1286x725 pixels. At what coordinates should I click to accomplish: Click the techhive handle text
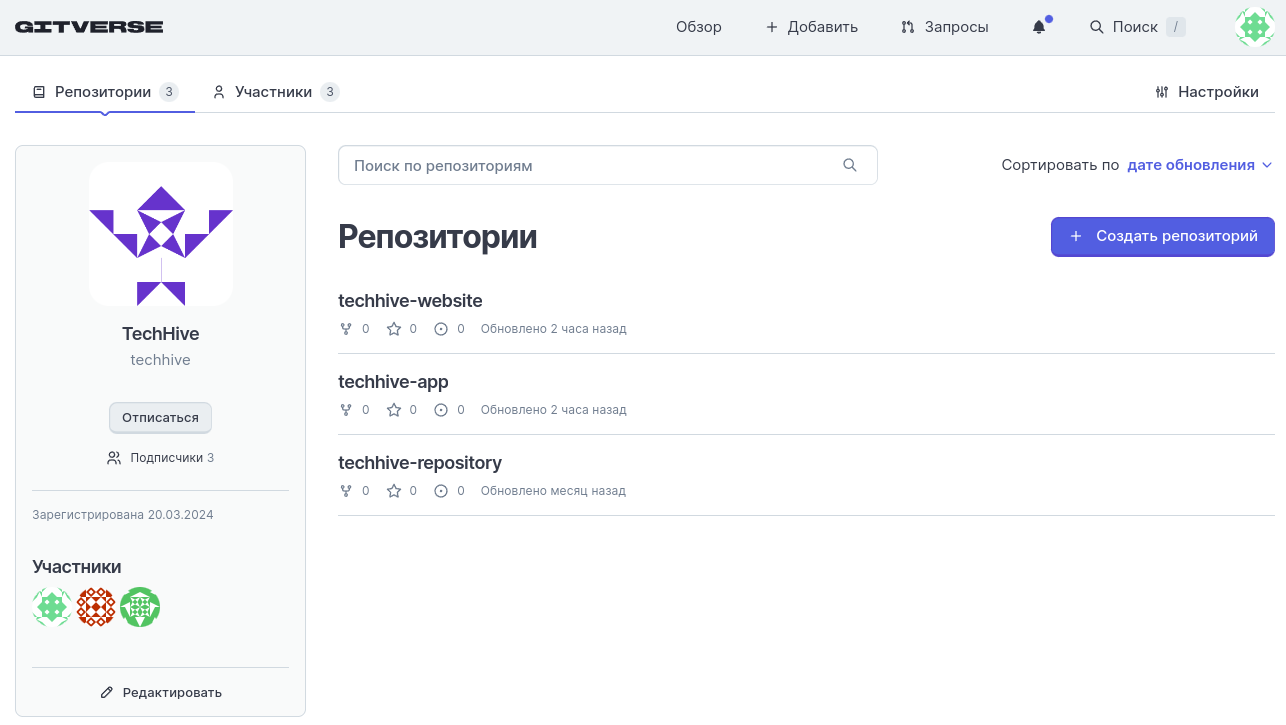click(x=161, y=360)
